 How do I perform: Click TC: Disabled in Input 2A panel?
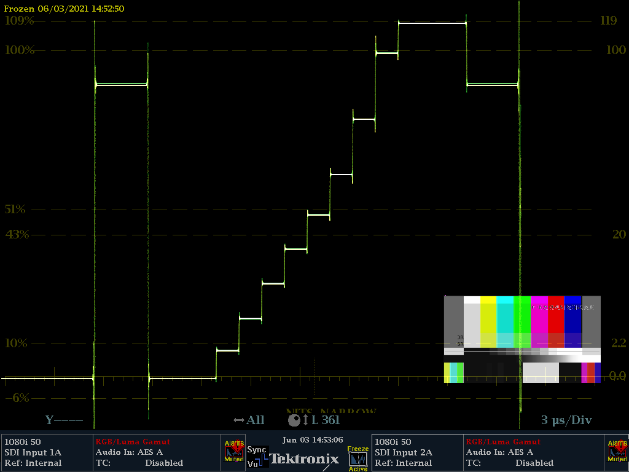pyautogui.click(x=509, y=463)
